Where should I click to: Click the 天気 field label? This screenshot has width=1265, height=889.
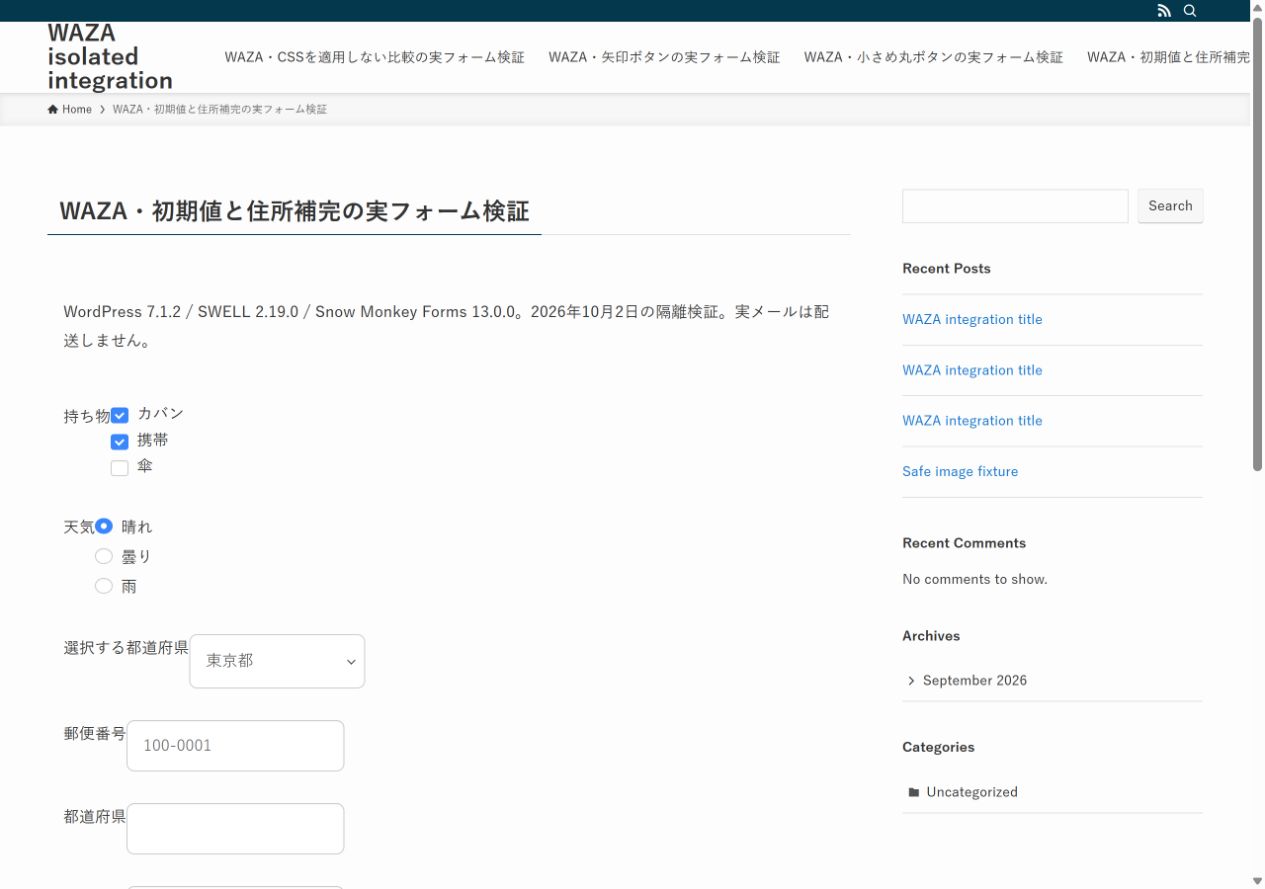79,527
